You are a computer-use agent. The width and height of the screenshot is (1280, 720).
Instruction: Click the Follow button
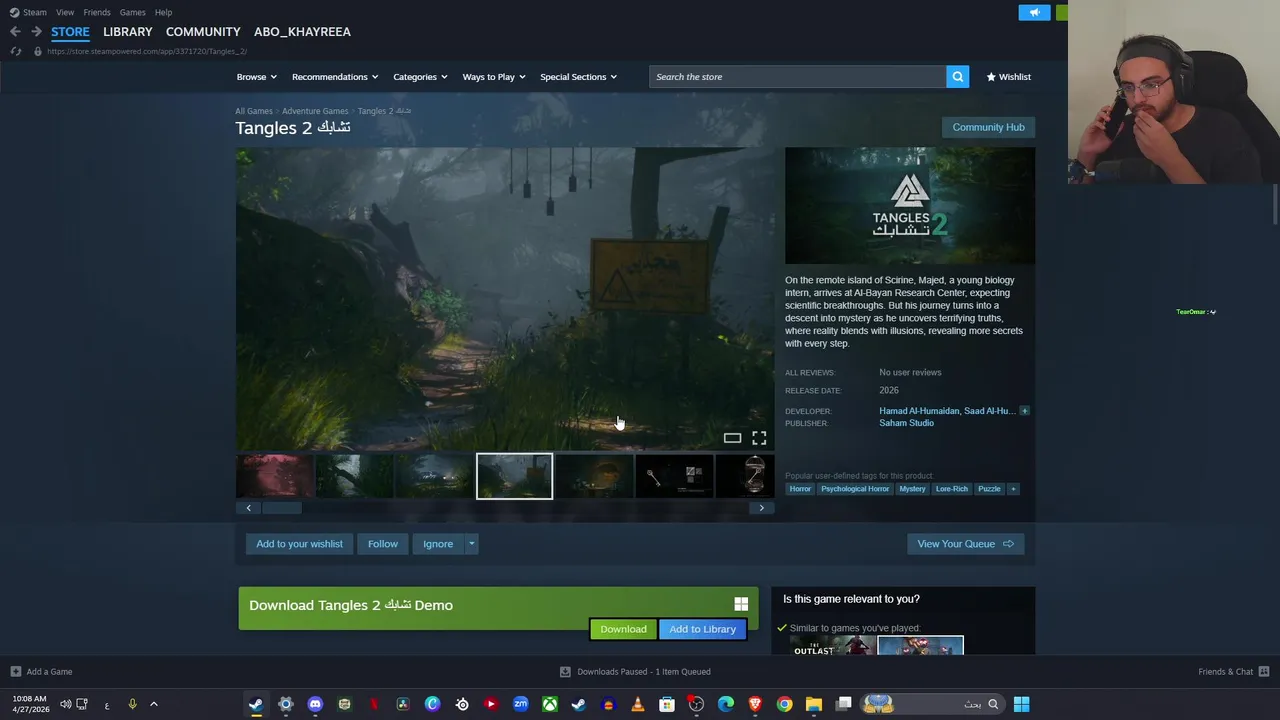coord(382,544)
